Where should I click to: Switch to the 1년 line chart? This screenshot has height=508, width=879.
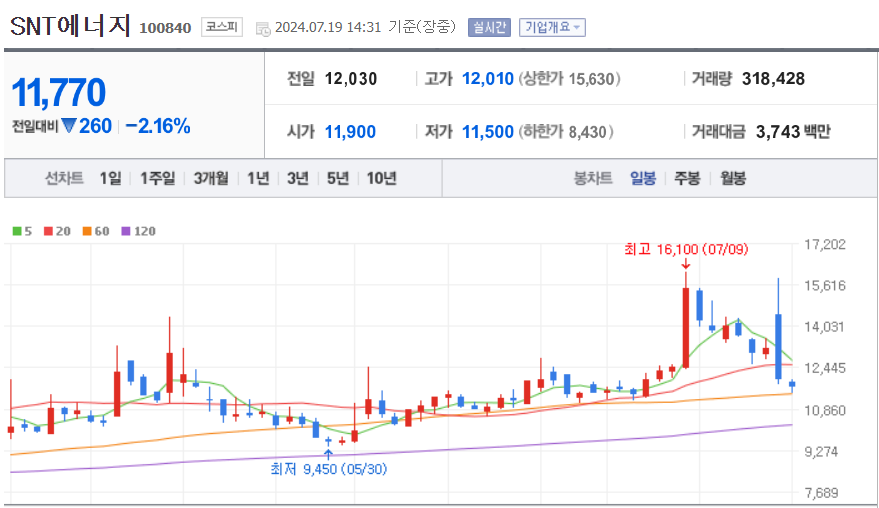click(x=258, y=178)
